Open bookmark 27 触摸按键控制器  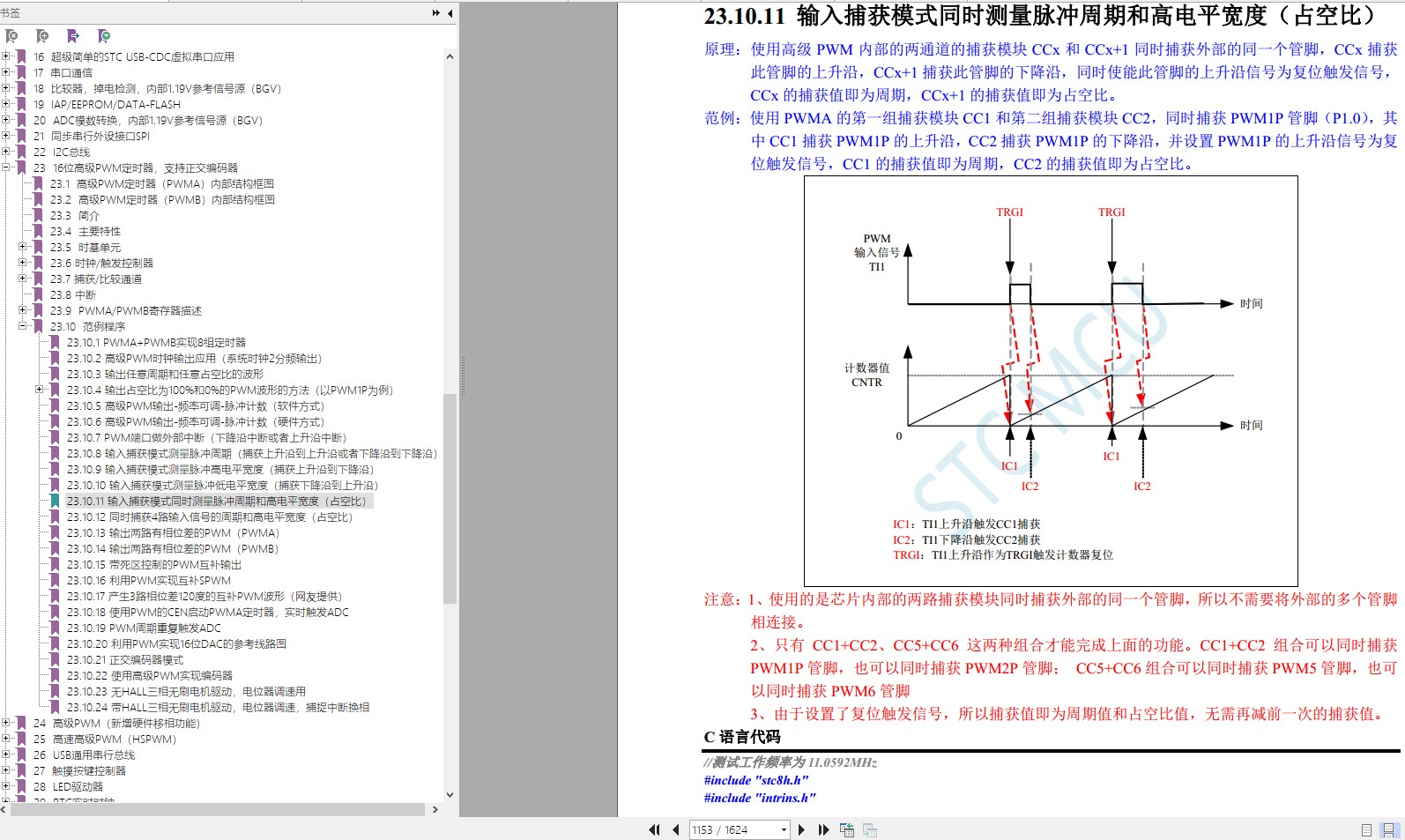click(x=79, y=771)
